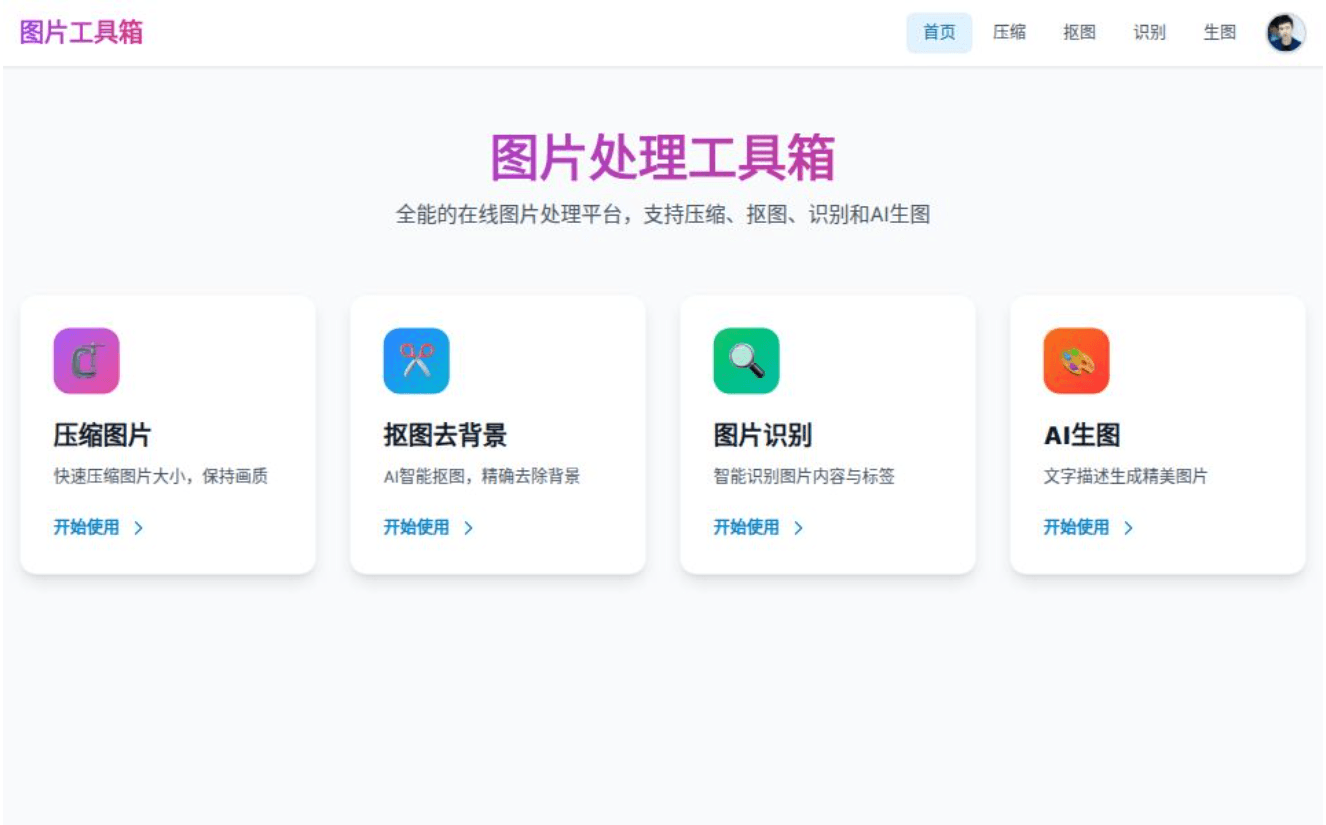Click 开始使用 under 图片识别
The image size is (1326, 825).
click(746, 528)
